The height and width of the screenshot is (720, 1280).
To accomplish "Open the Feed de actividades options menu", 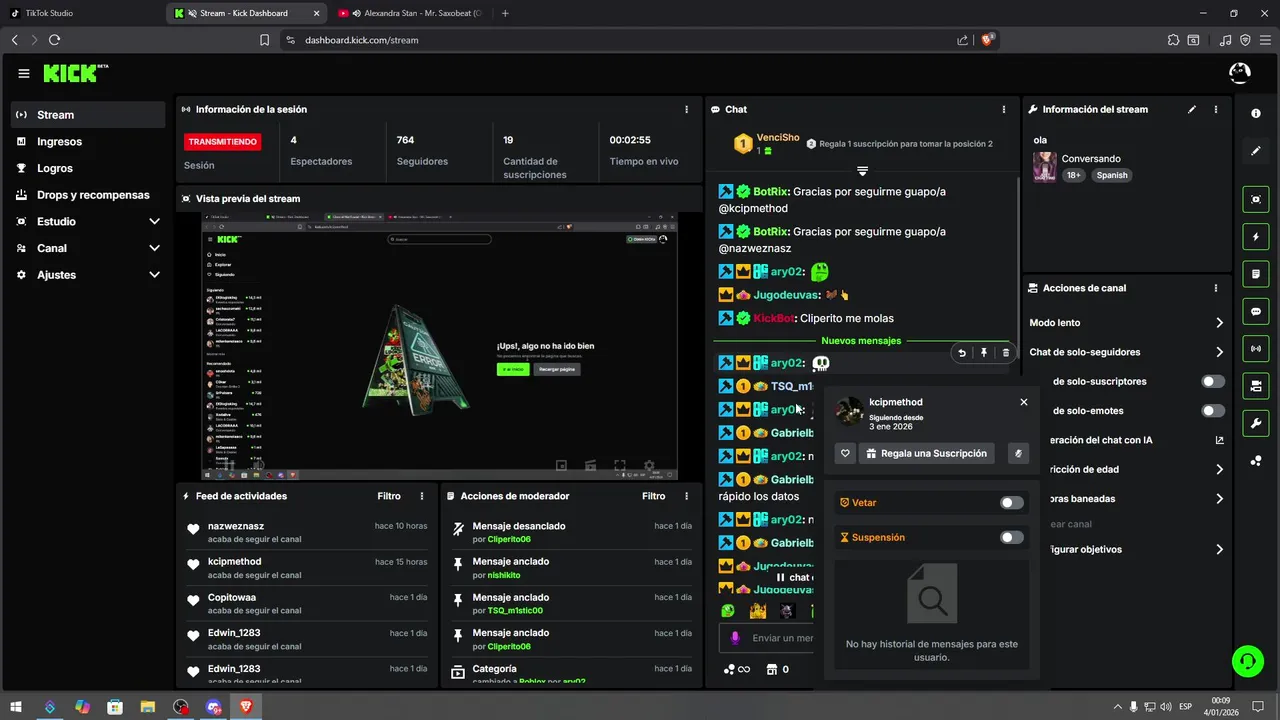I will coord(422,496).
